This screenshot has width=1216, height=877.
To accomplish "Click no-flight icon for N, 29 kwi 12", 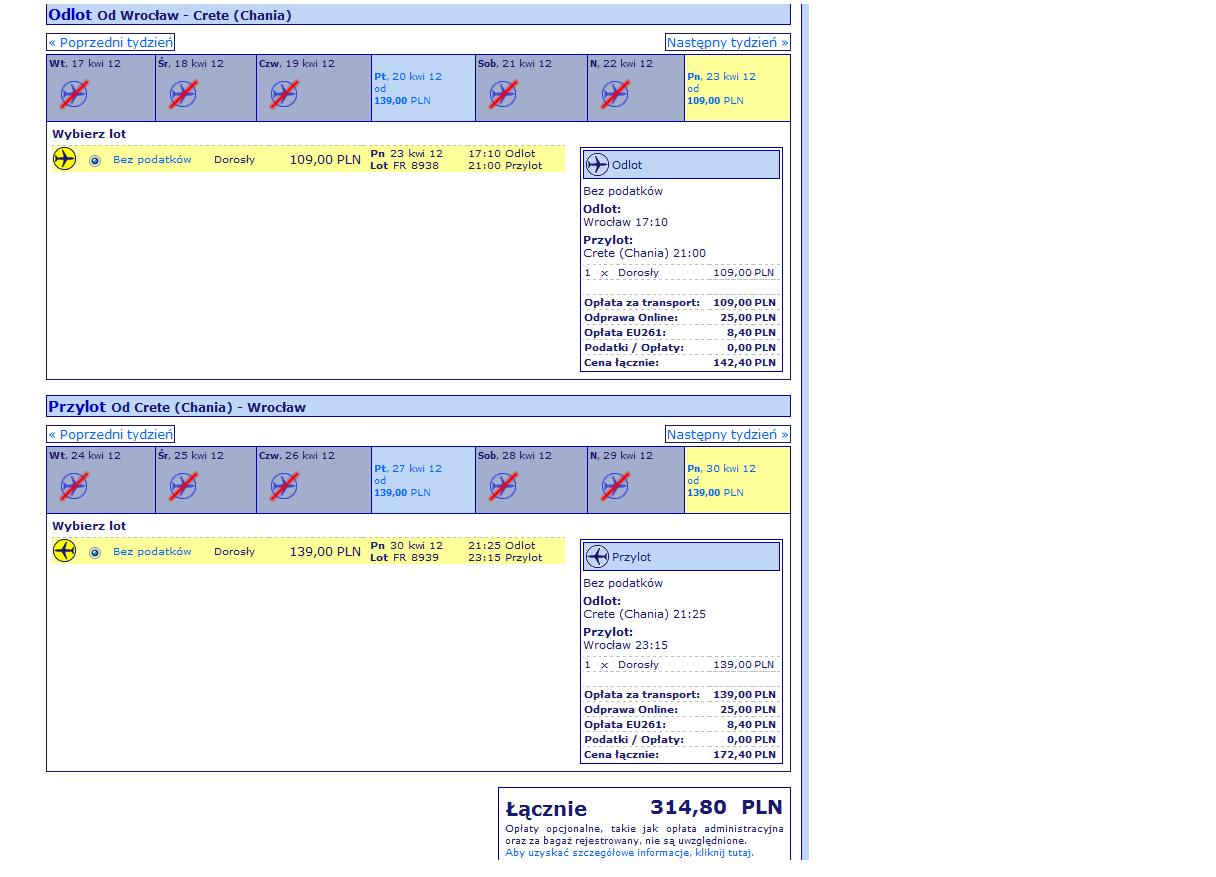I will click(x=615, y=487).
